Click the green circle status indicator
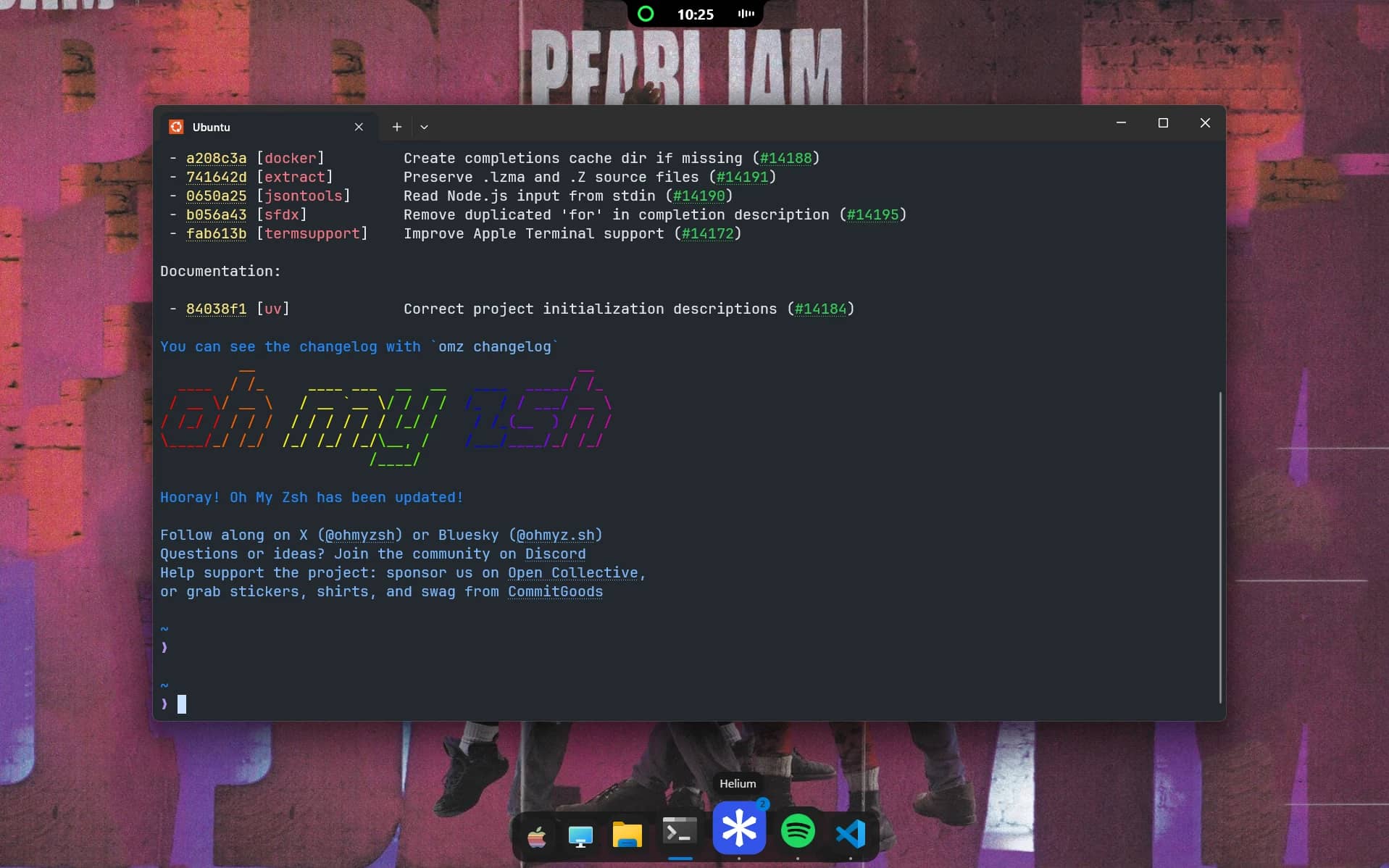The width and height of the screenshot is (1389, 868). pos(645,14)
